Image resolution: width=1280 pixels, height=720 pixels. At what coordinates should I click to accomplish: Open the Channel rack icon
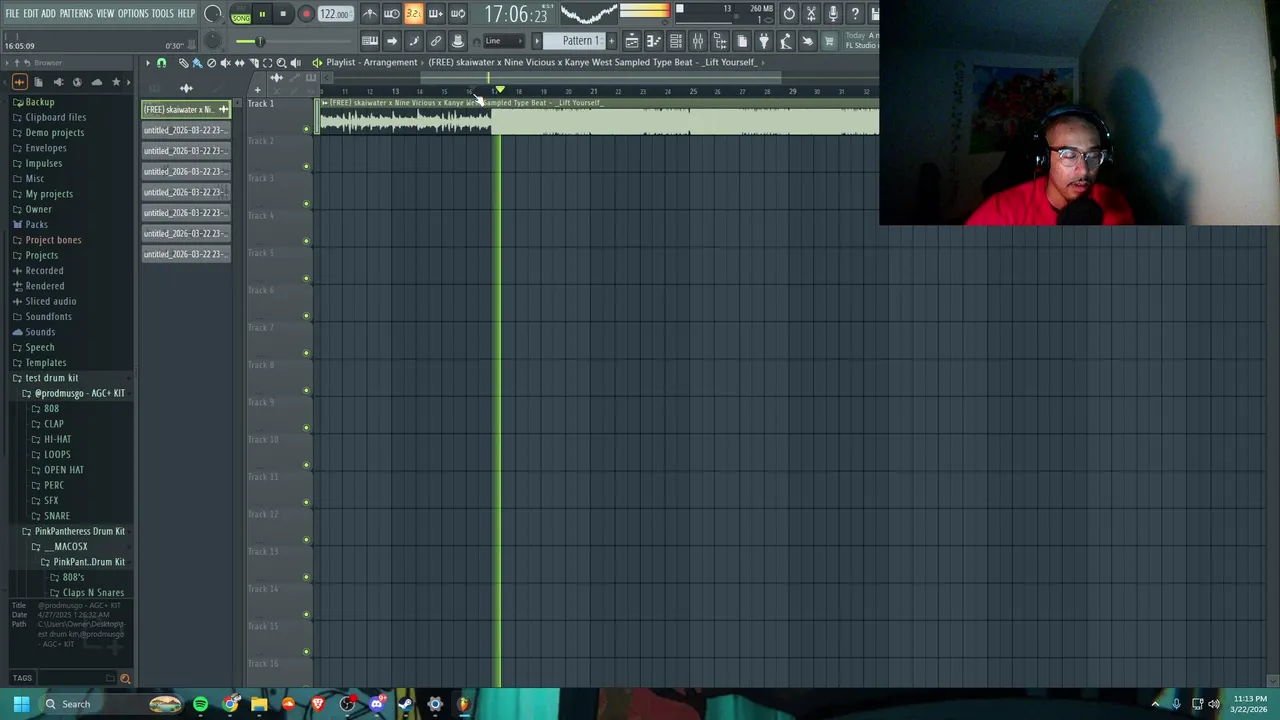[x=676, y=41]
